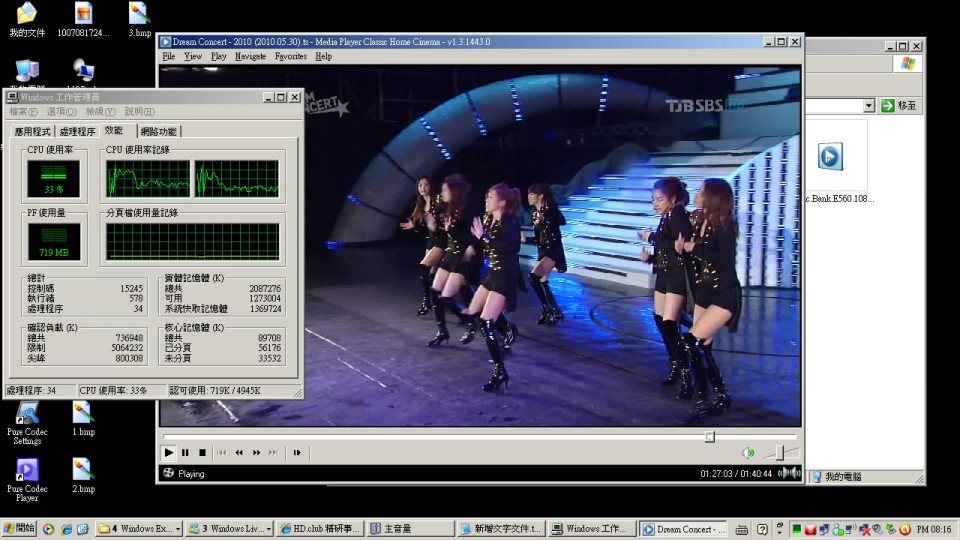The height and width of the screenshot is (540, 960).
Task: Click the frame step button
Action: click(x=297, y=453)
